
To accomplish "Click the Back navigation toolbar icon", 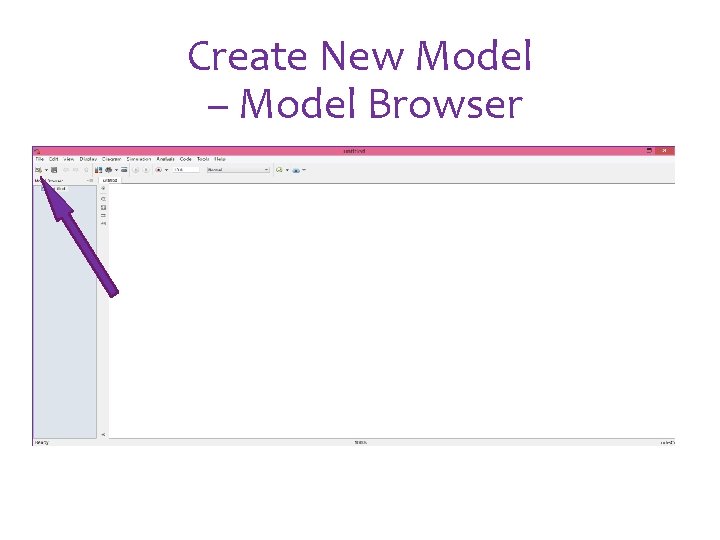I will 66,170.
